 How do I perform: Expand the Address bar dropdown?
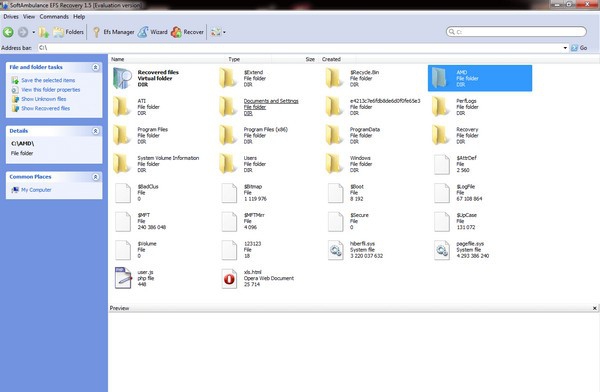tap(565, 48)
